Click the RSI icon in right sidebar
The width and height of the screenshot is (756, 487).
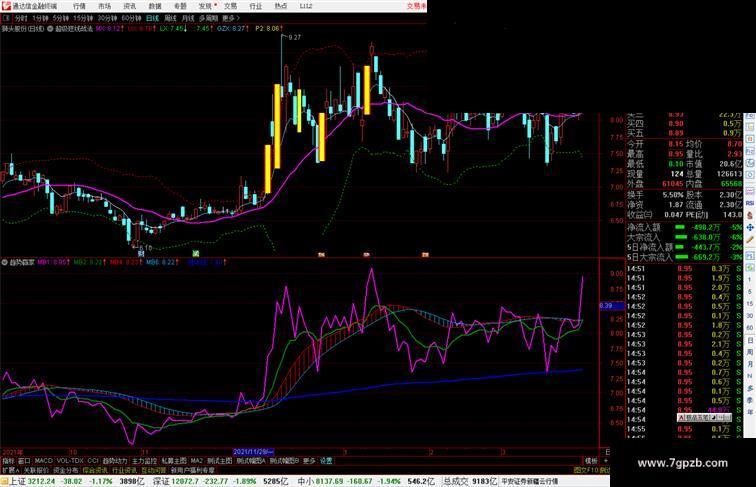pos(750,204)
